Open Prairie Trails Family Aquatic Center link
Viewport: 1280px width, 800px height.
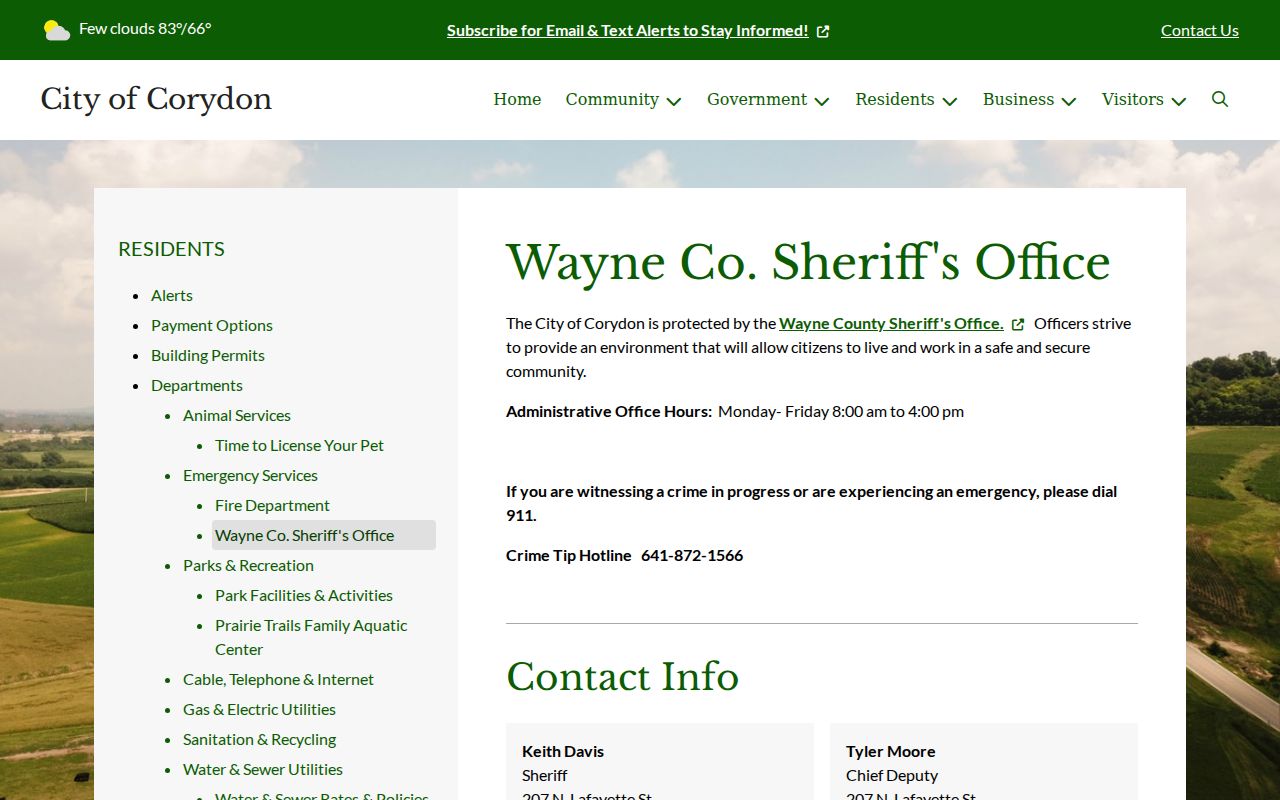click(311, 637)
